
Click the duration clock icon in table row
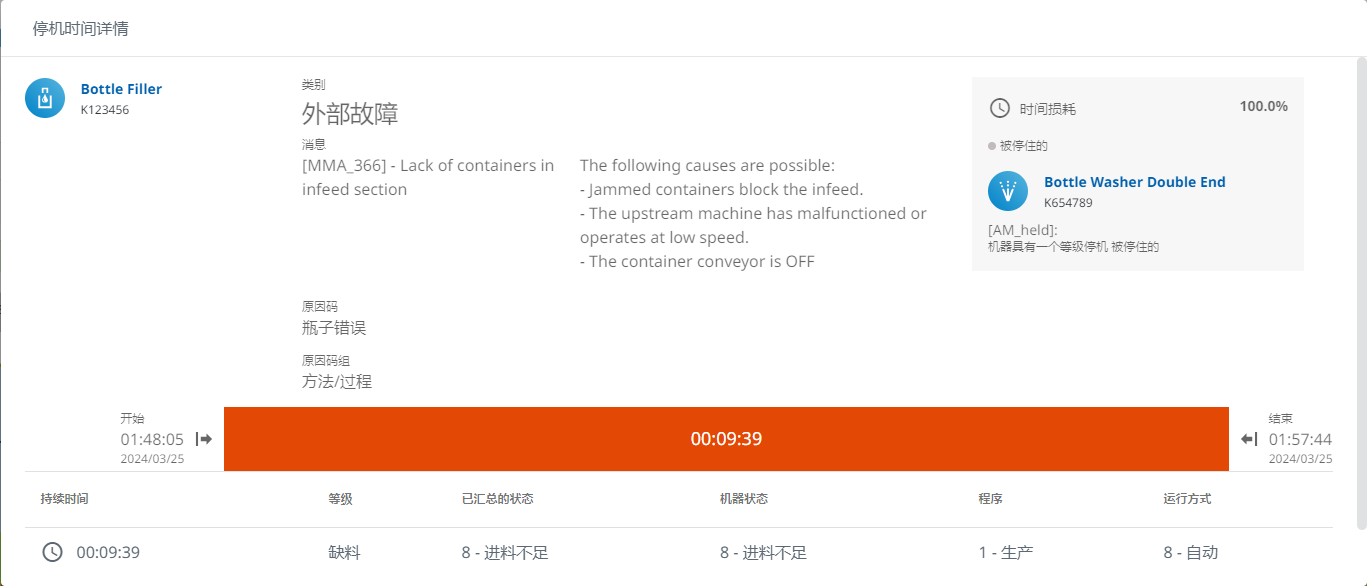52,552
